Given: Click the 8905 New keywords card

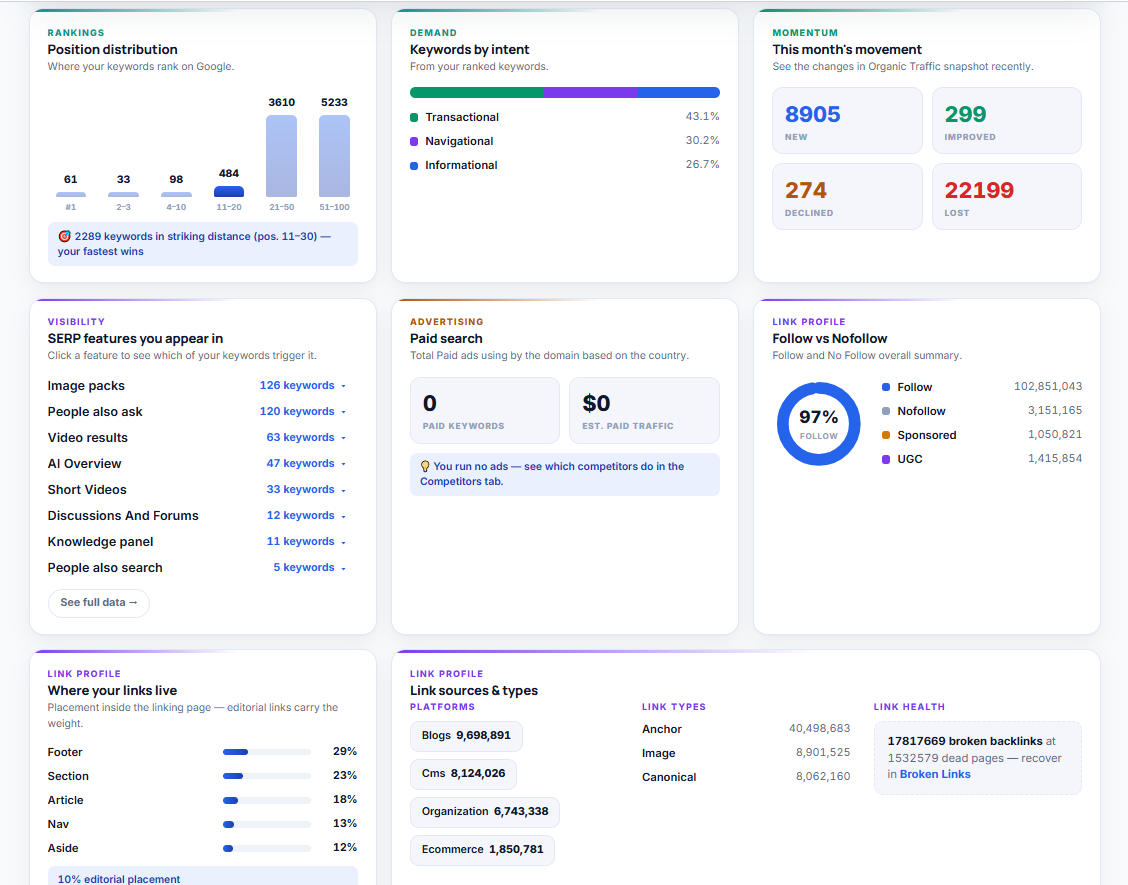Looking at the screenshot, I should (x=847, y=120).
